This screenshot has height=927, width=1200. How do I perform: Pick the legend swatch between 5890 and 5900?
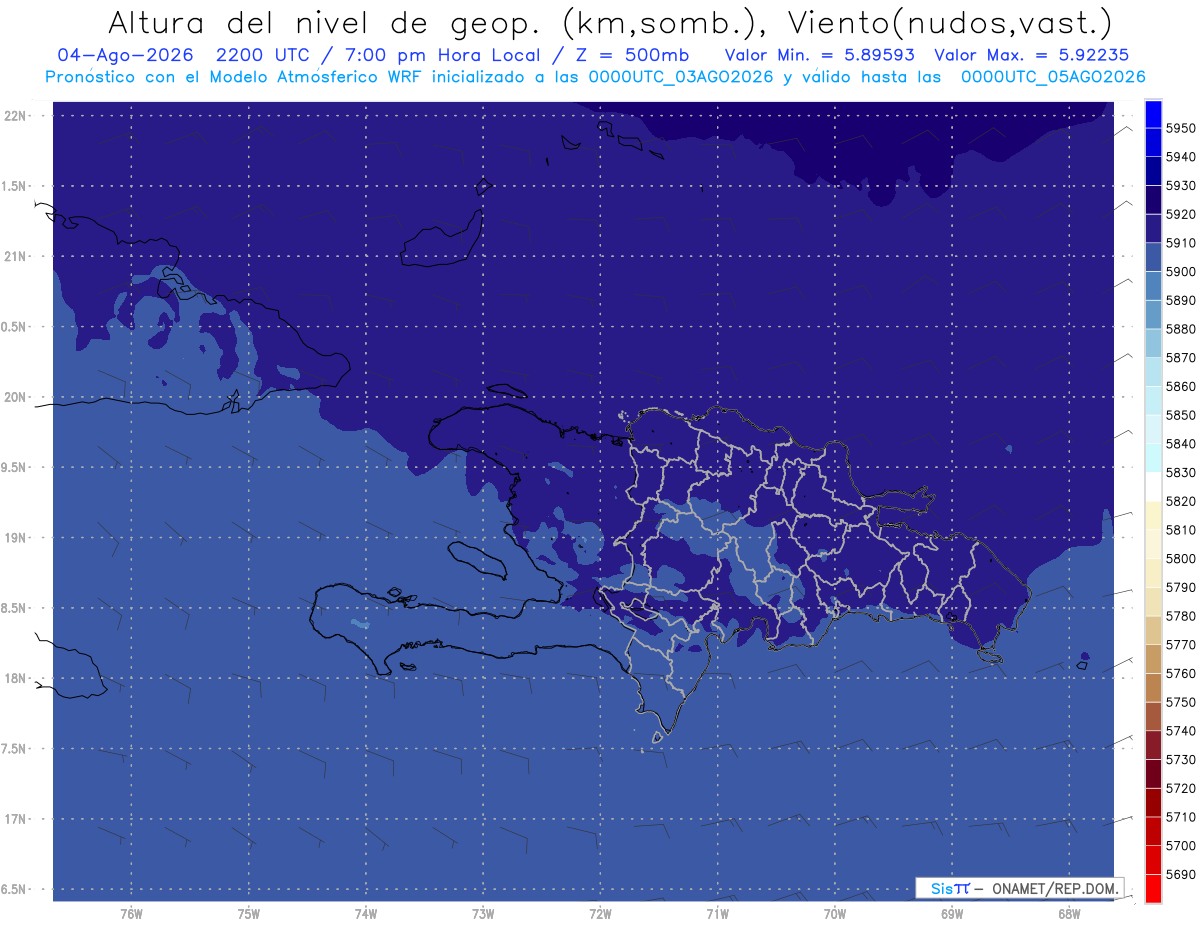click(1153, 286)
